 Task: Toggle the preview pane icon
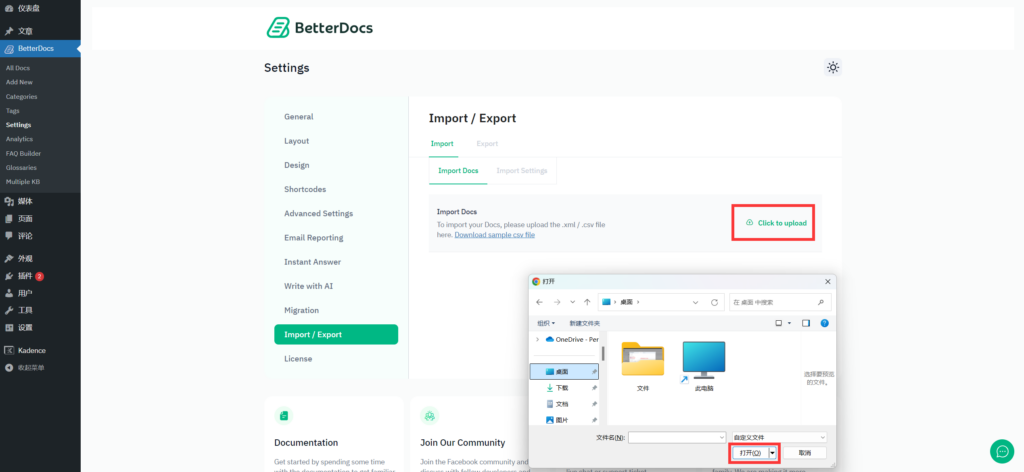[x=806, y=323]
